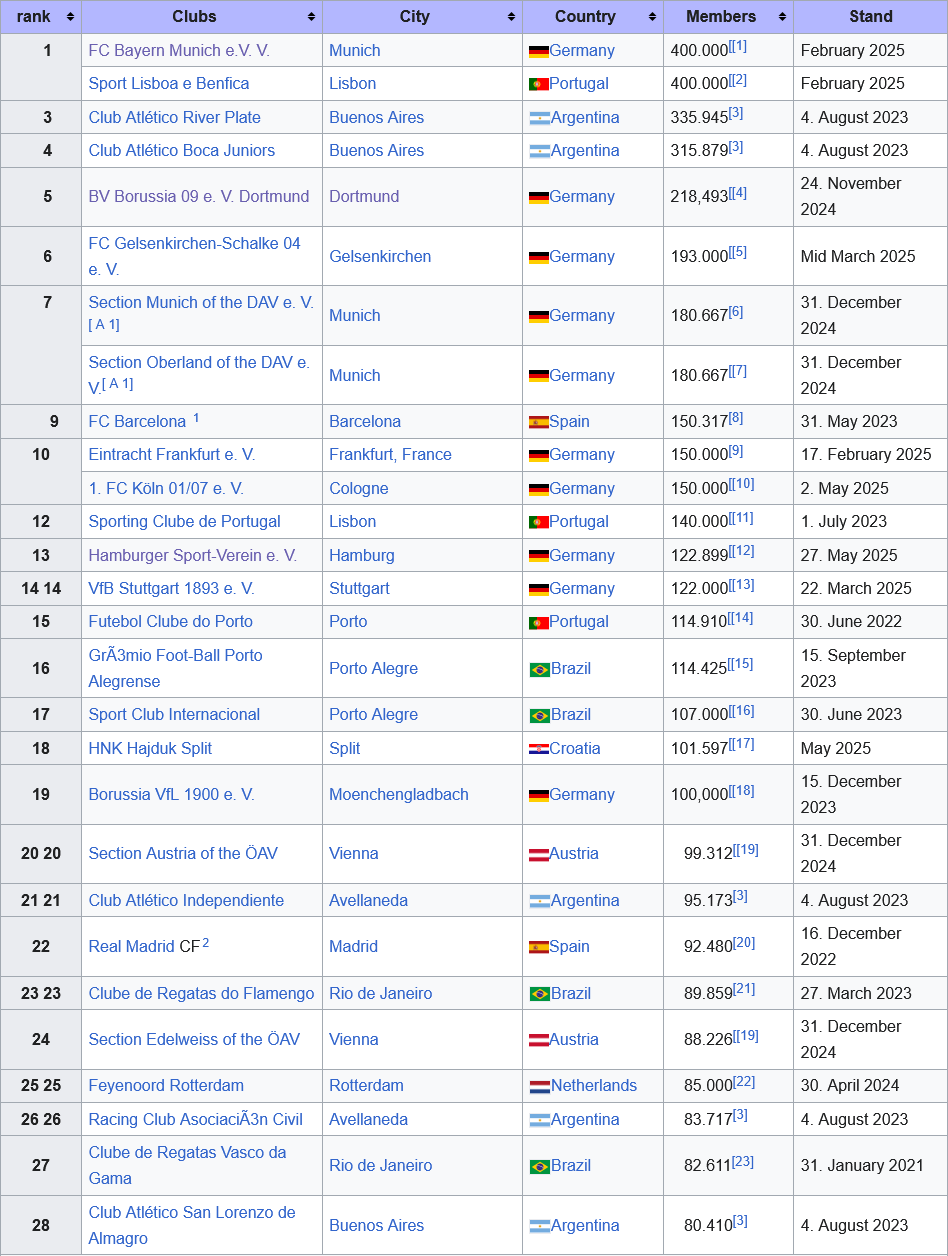948x1256 pixels.
Task: Open Rotterdam city link
Action: pos(366,1085)
